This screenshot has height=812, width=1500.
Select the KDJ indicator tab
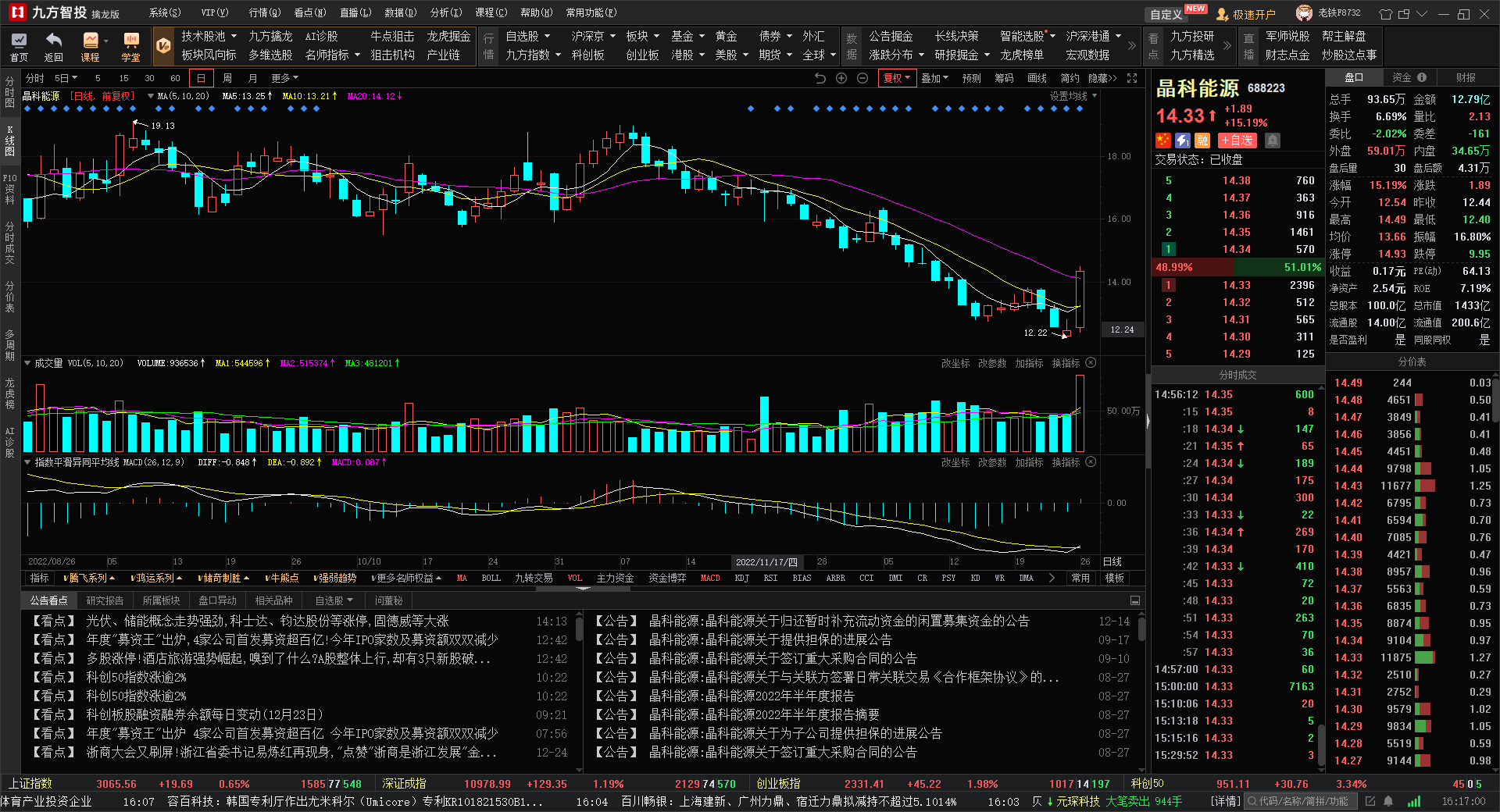[x=741, y=578]
